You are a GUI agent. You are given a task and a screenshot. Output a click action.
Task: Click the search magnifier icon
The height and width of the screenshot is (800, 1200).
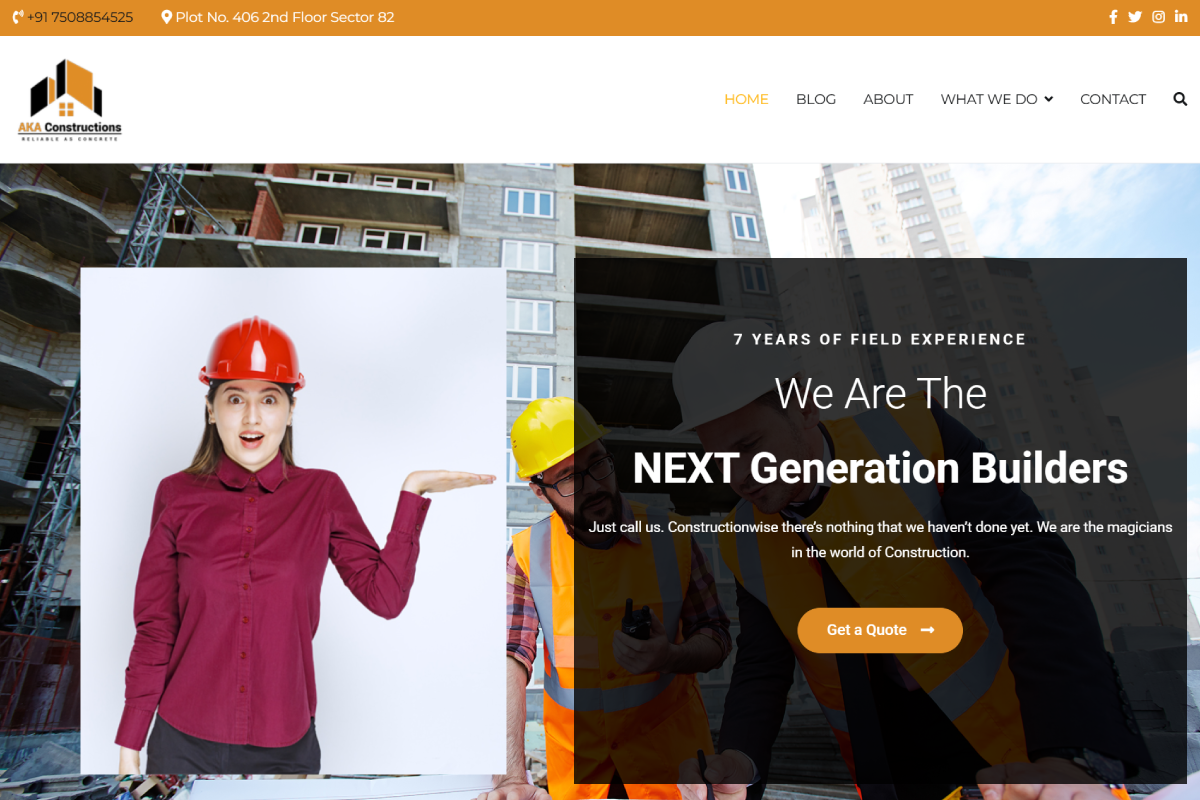point(1180,99)
